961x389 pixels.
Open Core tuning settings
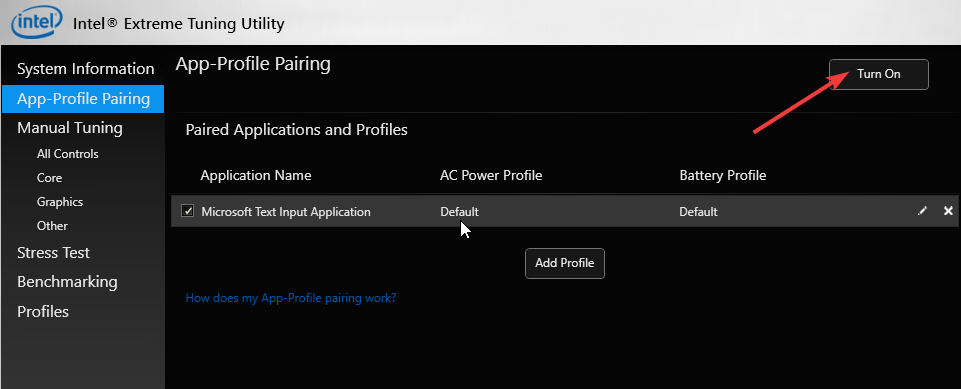[x=49, y=178]
